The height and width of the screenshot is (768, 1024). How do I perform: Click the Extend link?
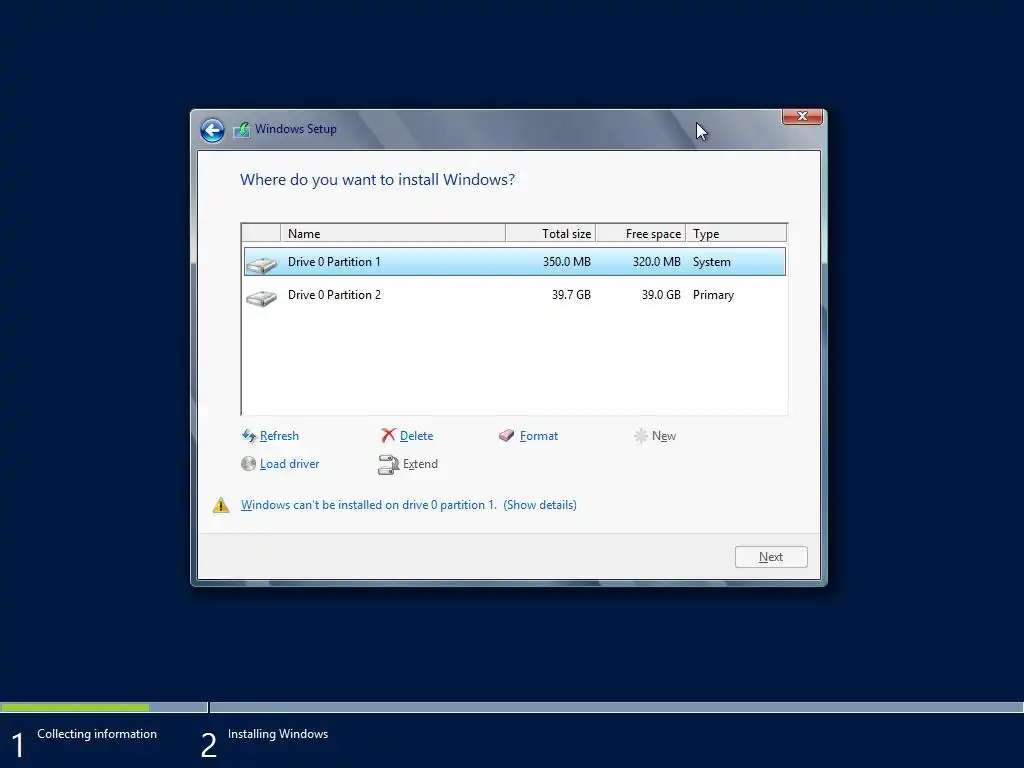point(420,464)
